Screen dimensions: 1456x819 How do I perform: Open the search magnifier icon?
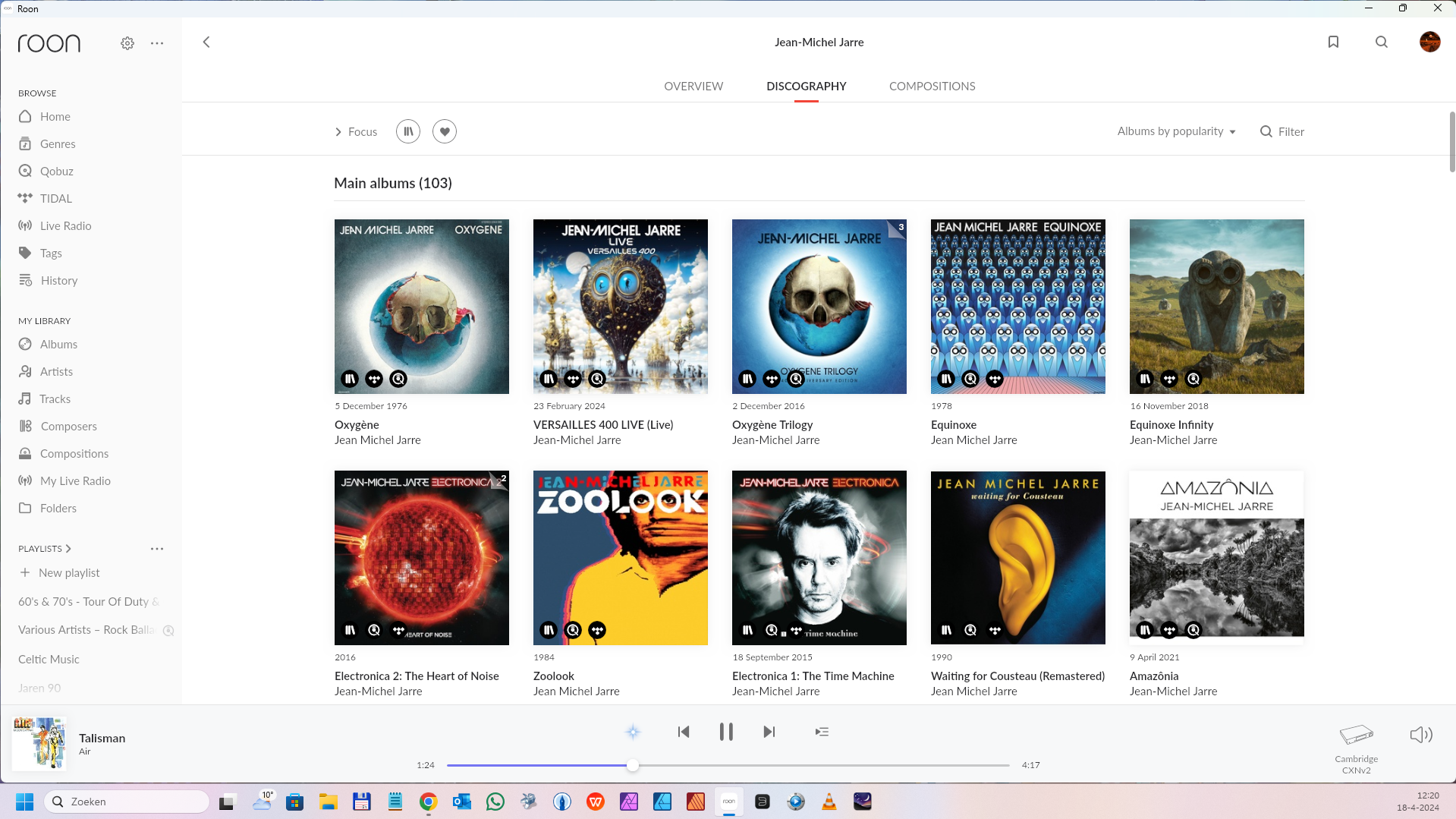click(1382, 42)
